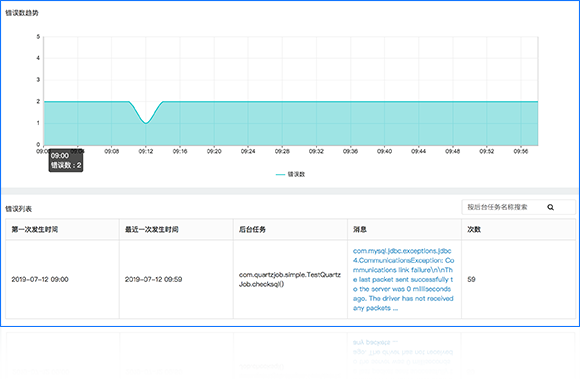Click the chart dip at 09:12

pos(146,123)
